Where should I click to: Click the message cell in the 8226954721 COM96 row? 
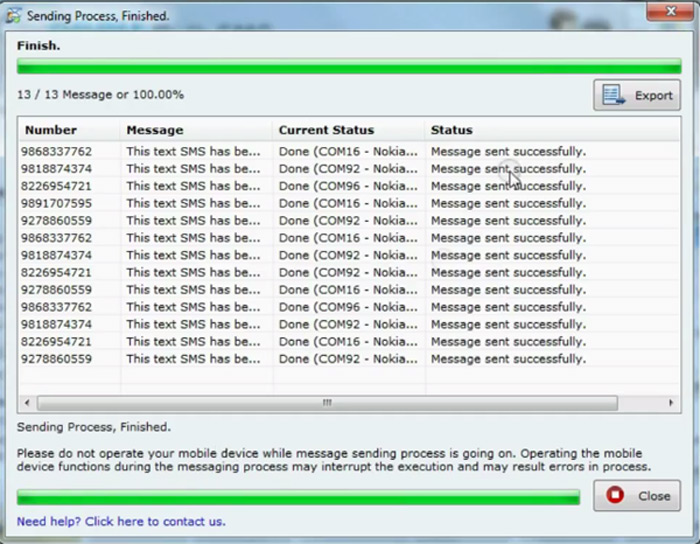[193, 186]
